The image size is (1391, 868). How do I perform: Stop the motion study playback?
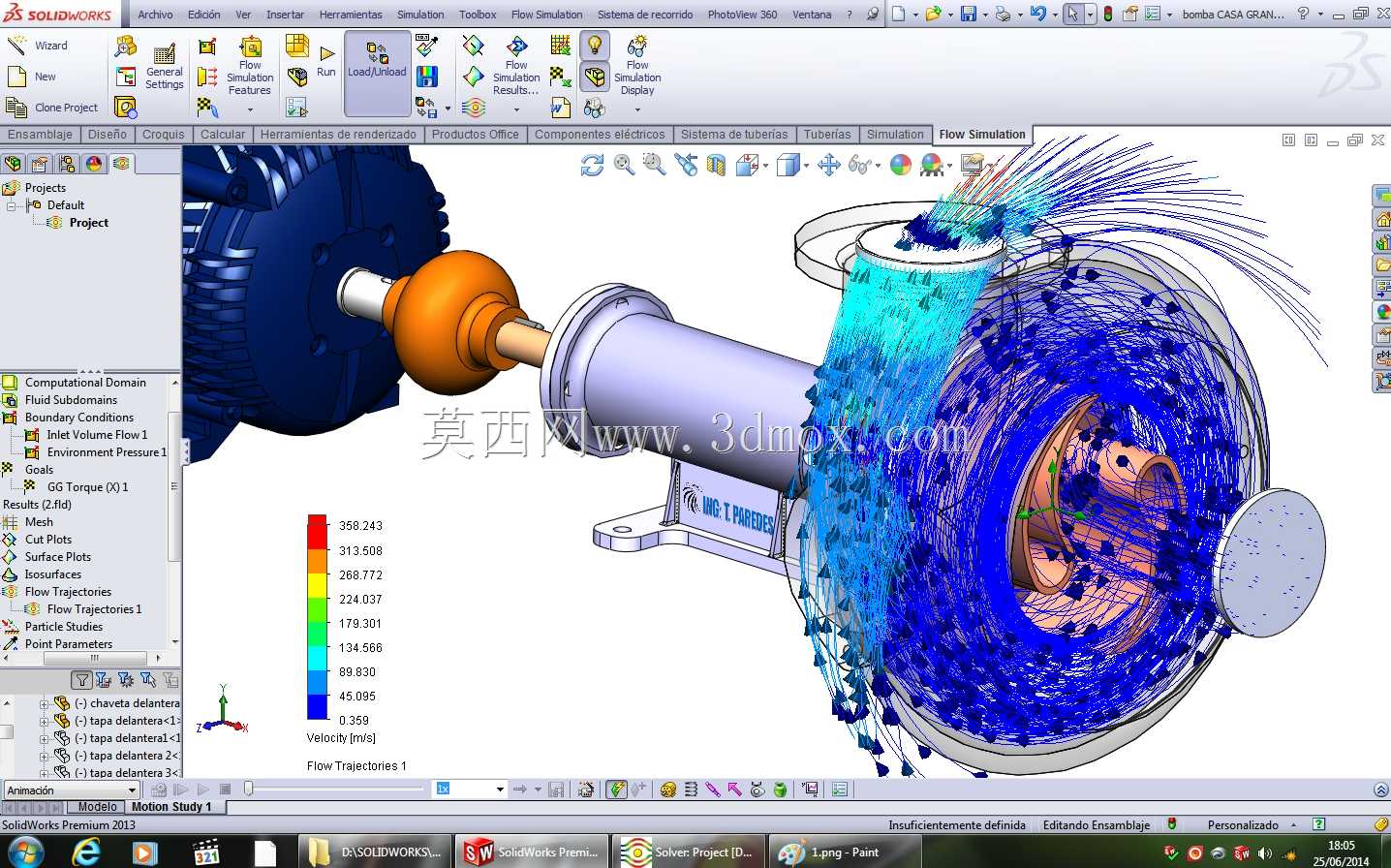(225, 790)
